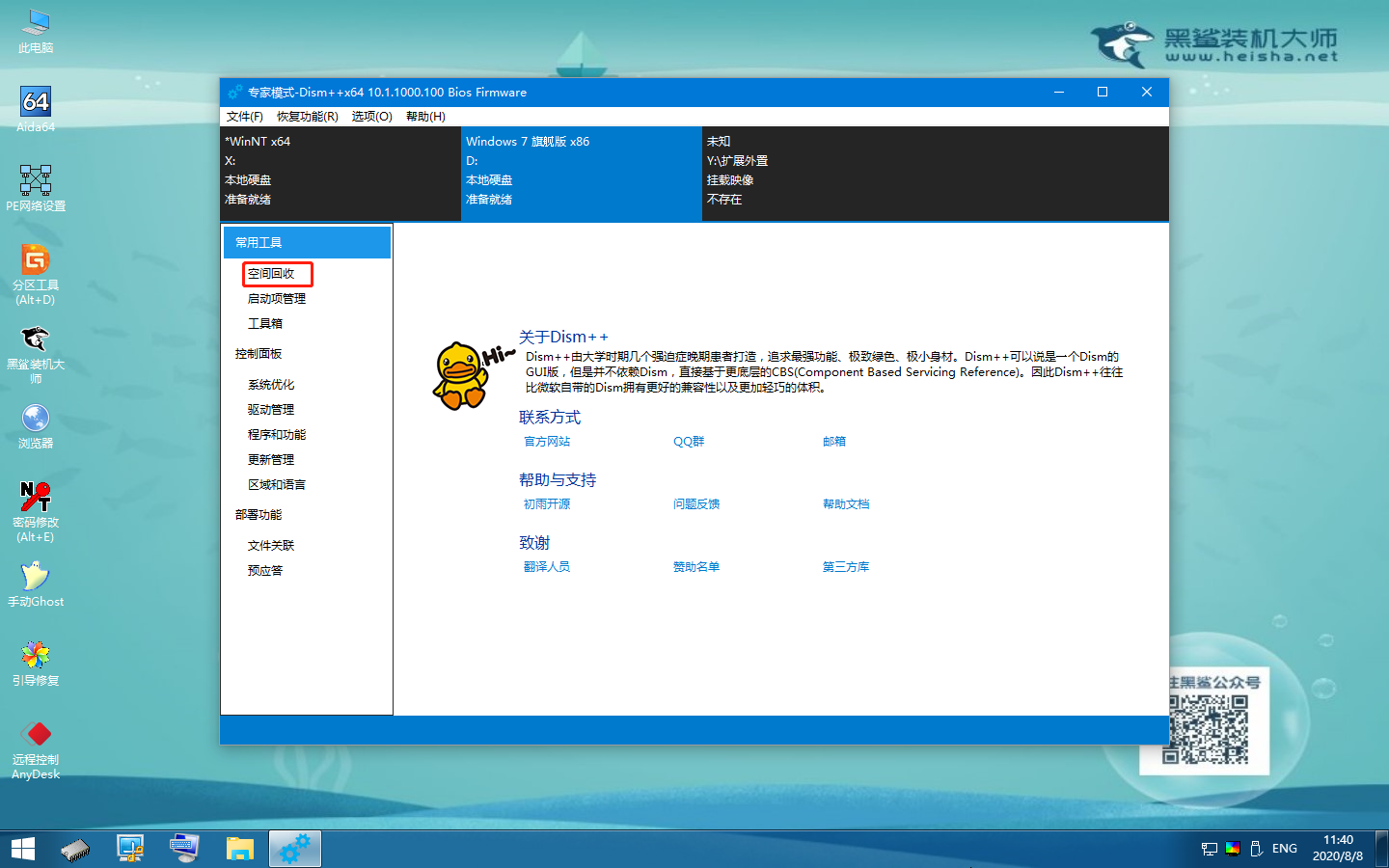Launch 黑鲨装机大师 desktop shortcut
Viewport: 1389px width, 868px height.
pos(36,354)
